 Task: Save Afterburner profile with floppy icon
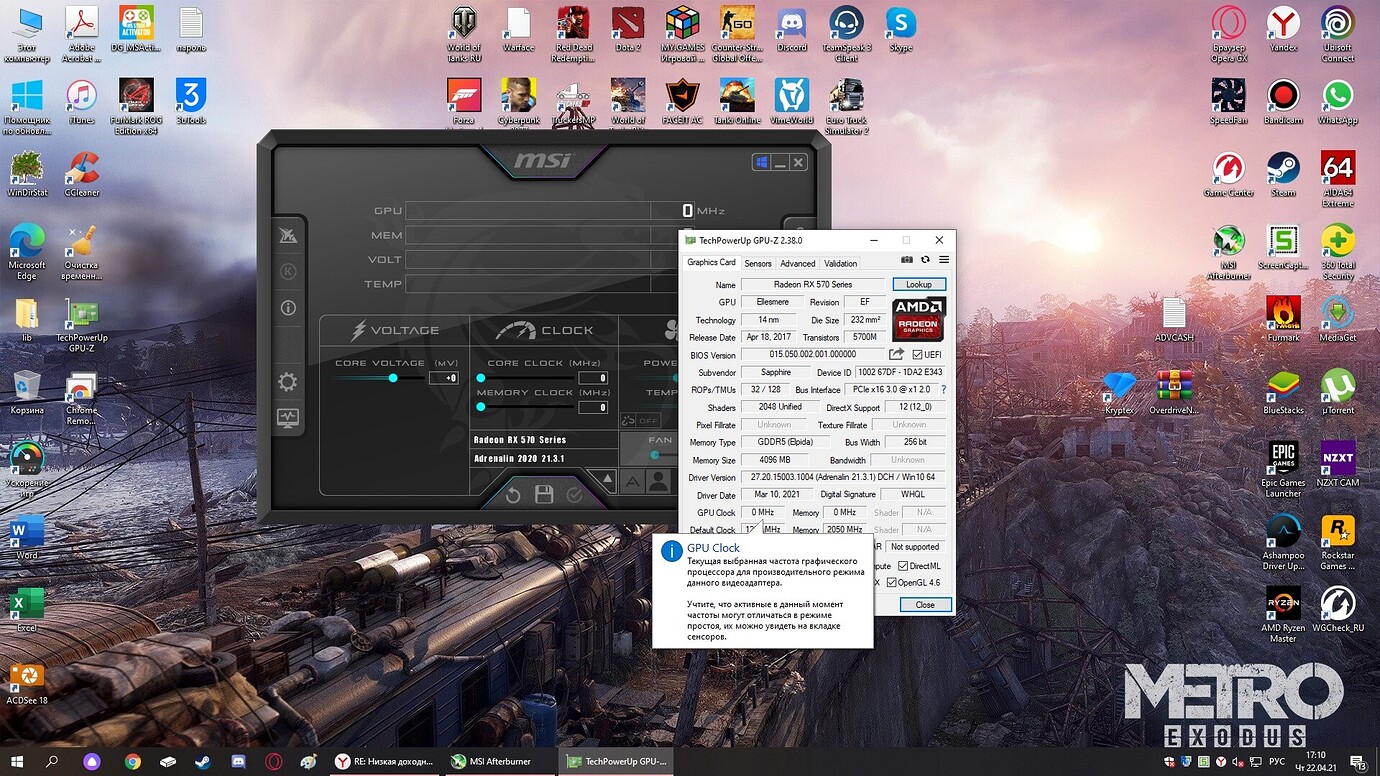click(x=544, y=494)
